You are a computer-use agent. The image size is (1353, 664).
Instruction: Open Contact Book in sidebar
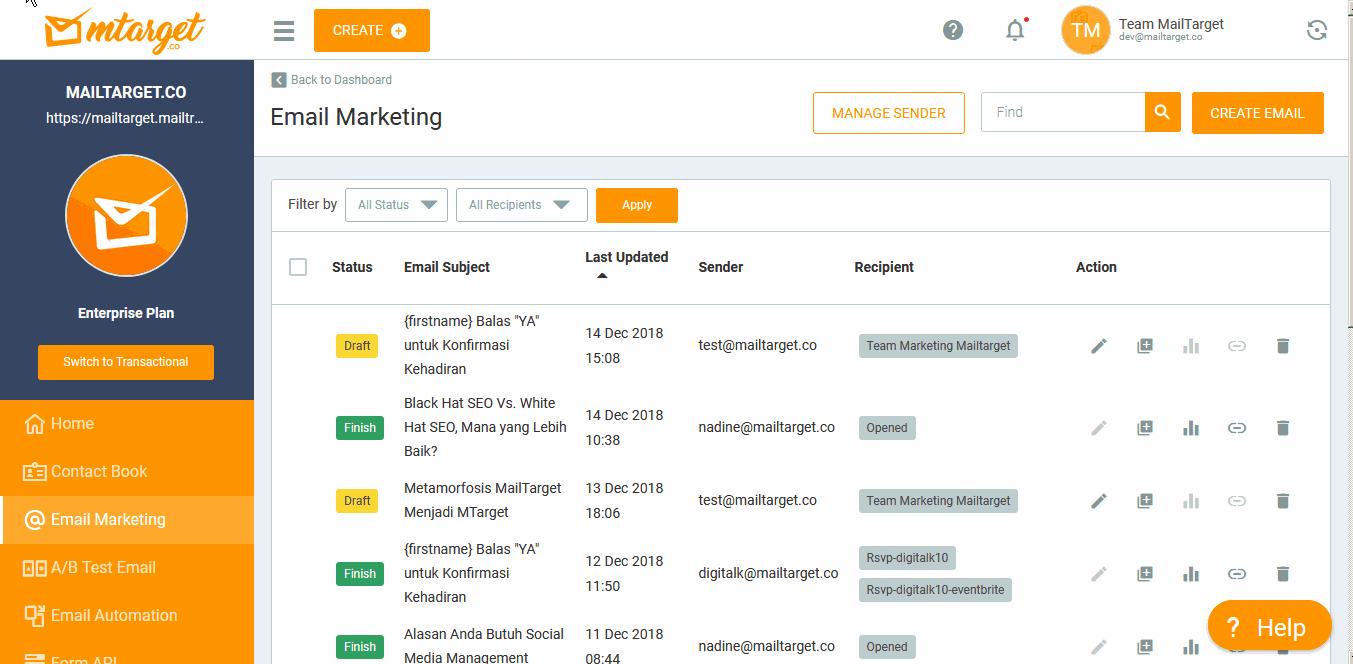point(126,472)
